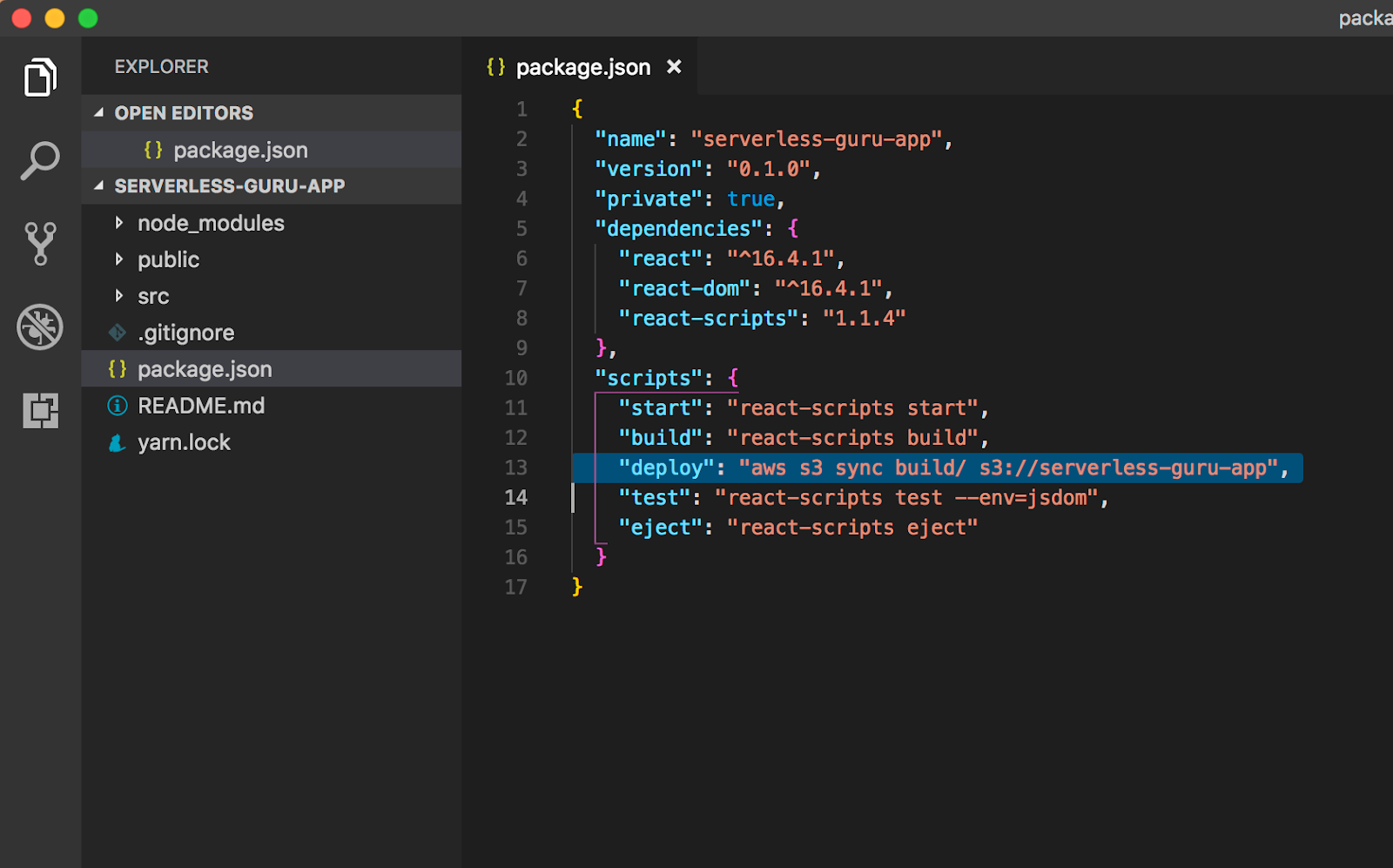This screenshot has height=868, width=1393.
Task: Select the highlighted deploy script line
Action: tap(958, 468)
